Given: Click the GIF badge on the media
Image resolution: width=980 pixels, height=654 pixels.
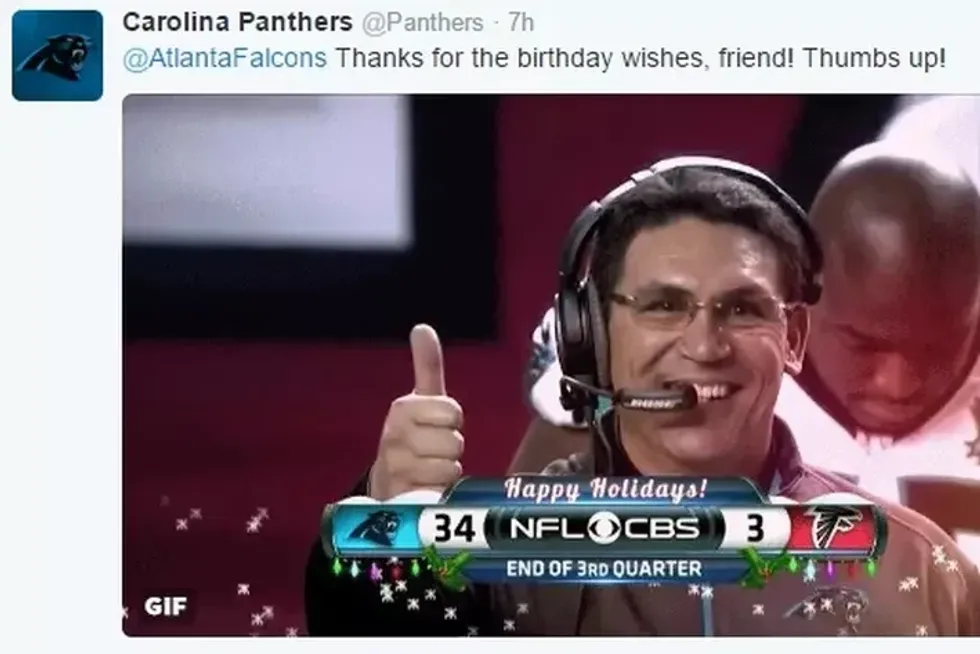Looking at the screenshot, I should 165,606.
